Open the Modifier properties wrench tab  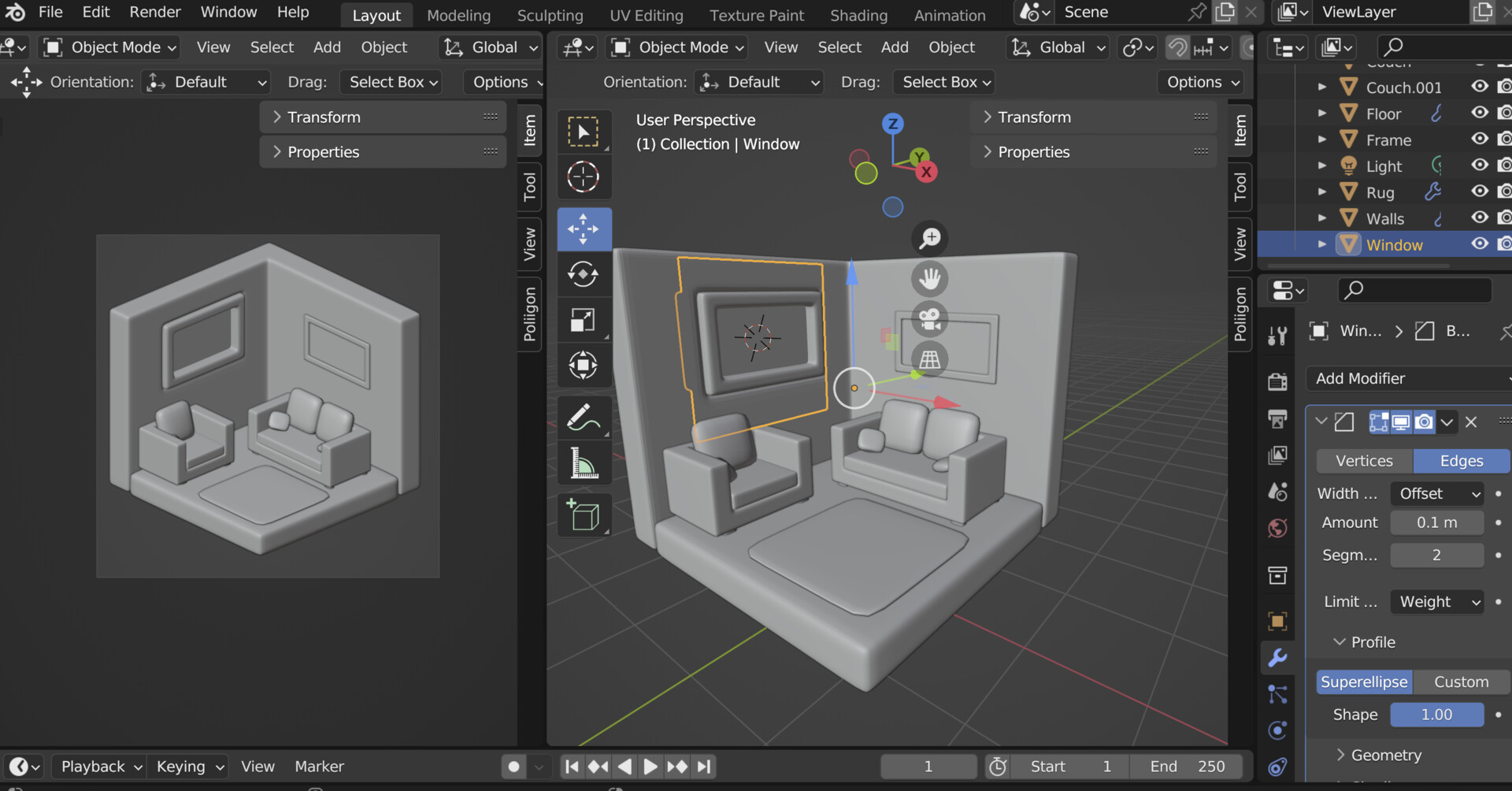point(1278,657)
